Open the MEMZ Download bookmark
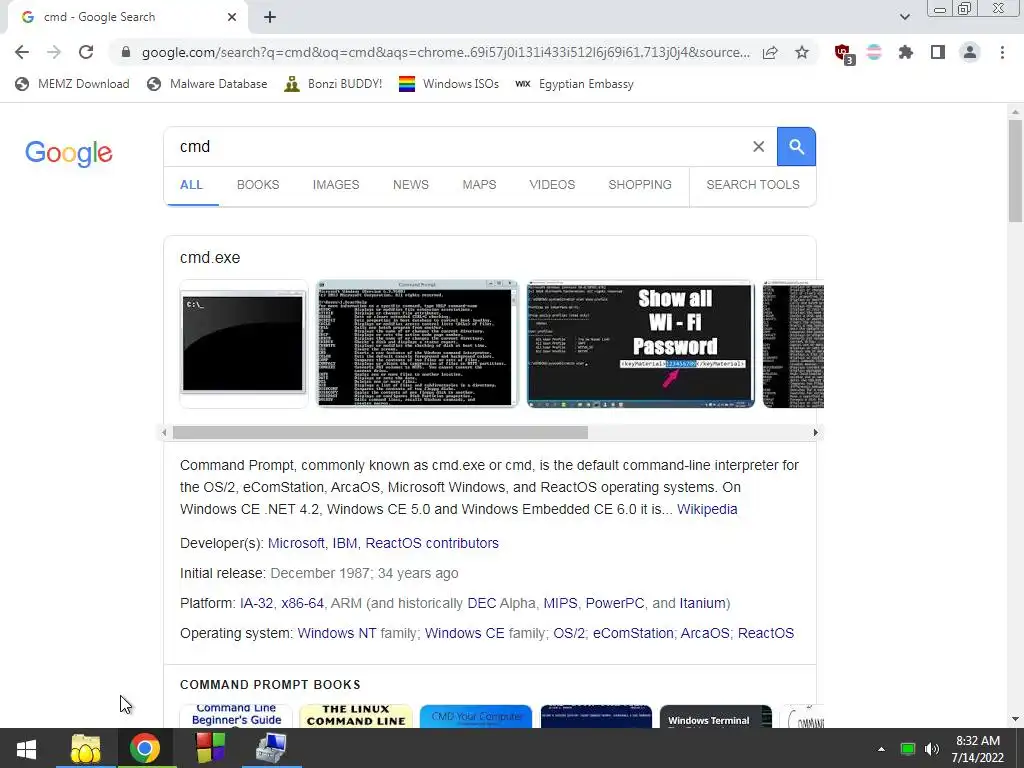The height and width of the screenshot is (768, 1024). coord(72,84)
